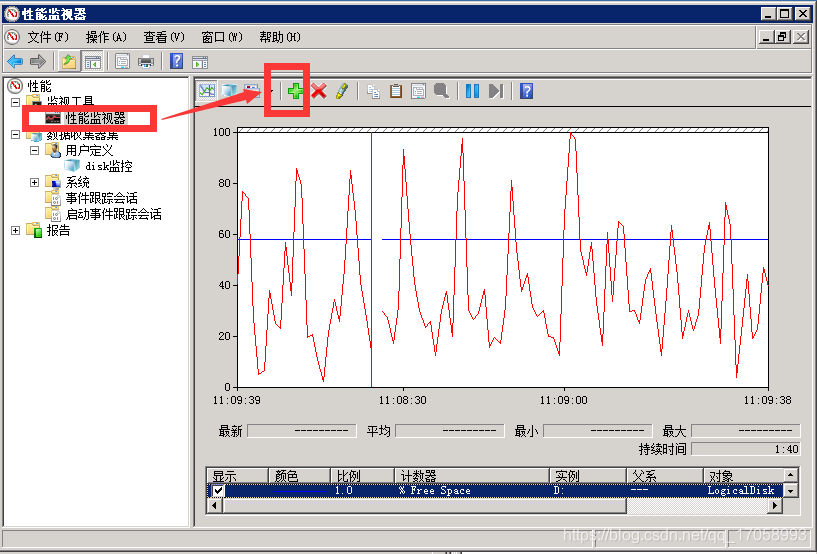The width and height of the screenshot is (817, 554).
Task: Freeze the display with pause icon
Action: (x=473, y=91)
